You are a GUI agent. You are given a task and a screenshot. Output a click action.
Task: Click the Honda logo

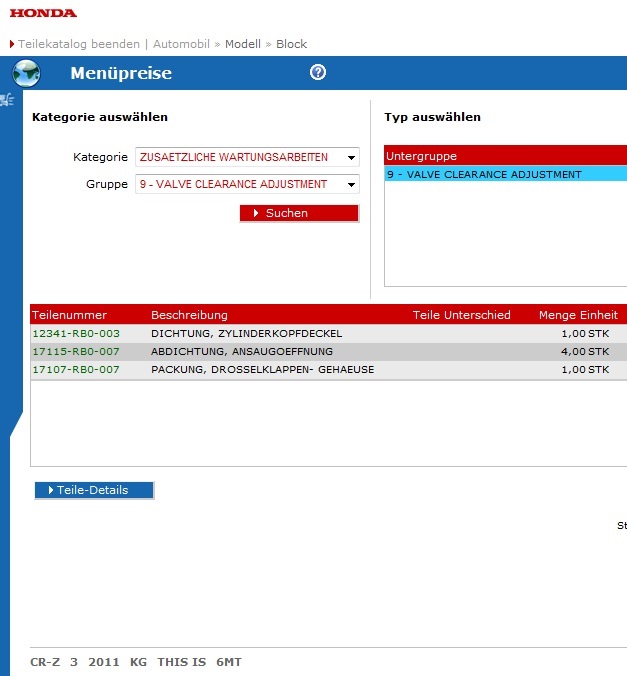click(x=43, y=13)
